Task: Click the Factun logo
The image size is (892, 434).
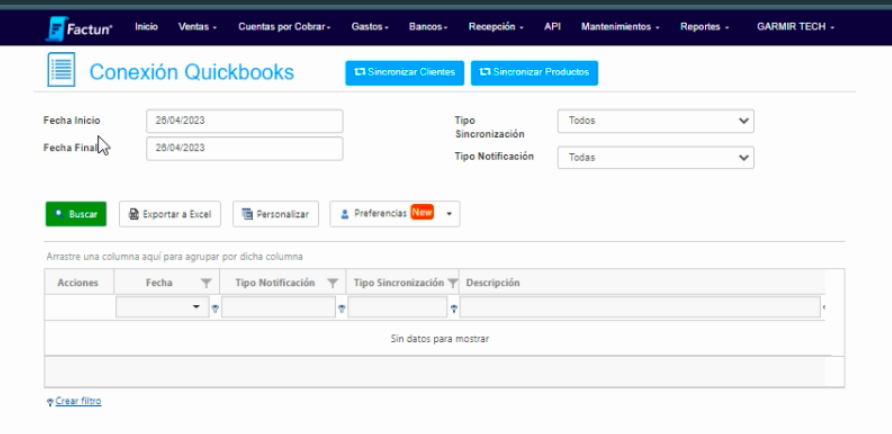Action: (79, 28)
